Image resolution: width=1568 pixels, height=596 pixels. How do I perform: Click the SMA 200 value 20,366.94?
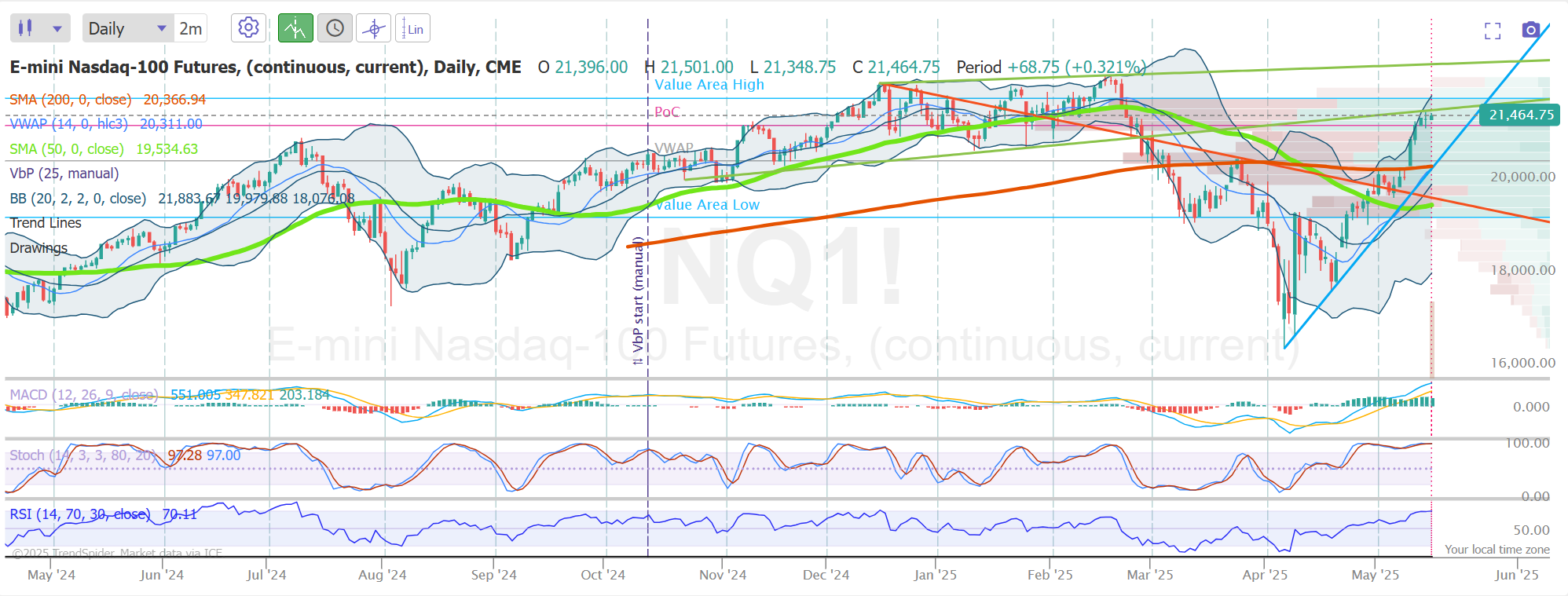[174, 100]
